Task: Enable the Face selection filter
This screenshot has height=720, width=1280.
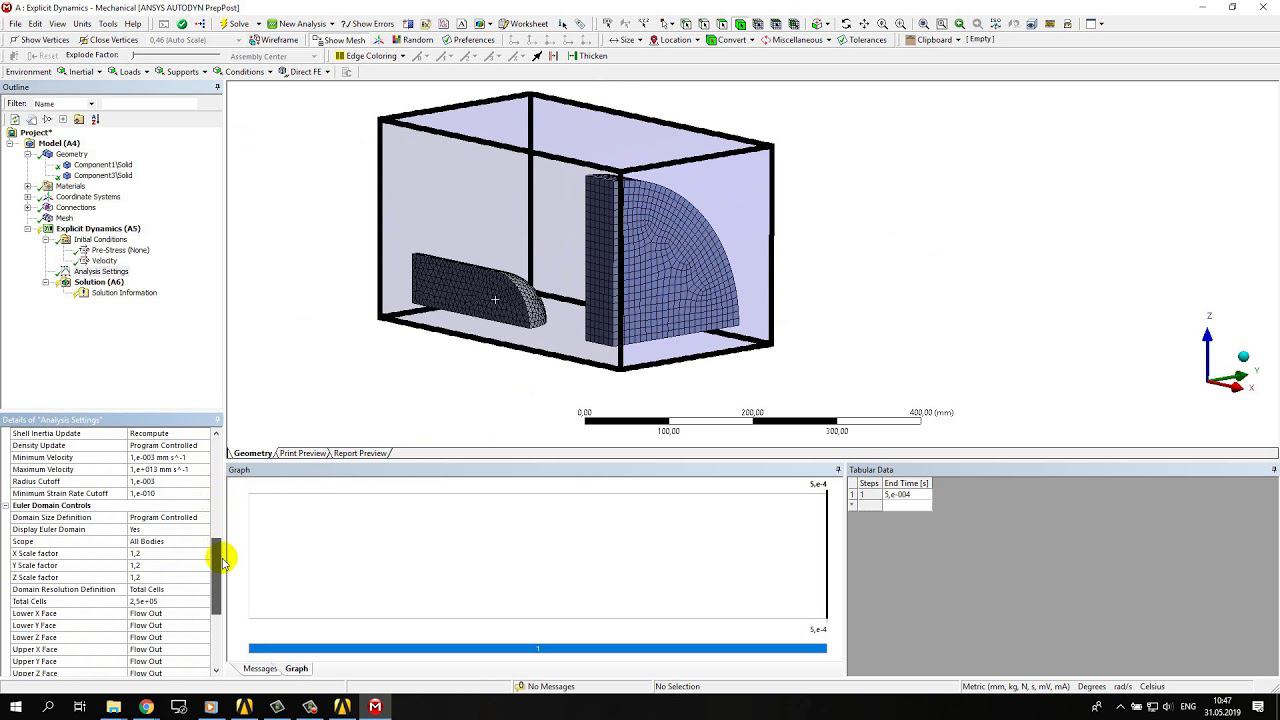Action: [x=721, y=24]
